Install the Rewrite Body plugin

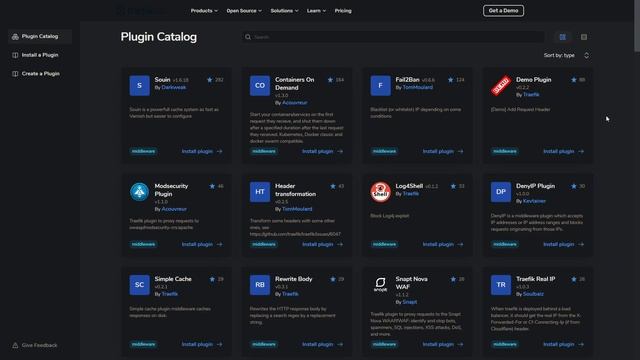(322, 344)
